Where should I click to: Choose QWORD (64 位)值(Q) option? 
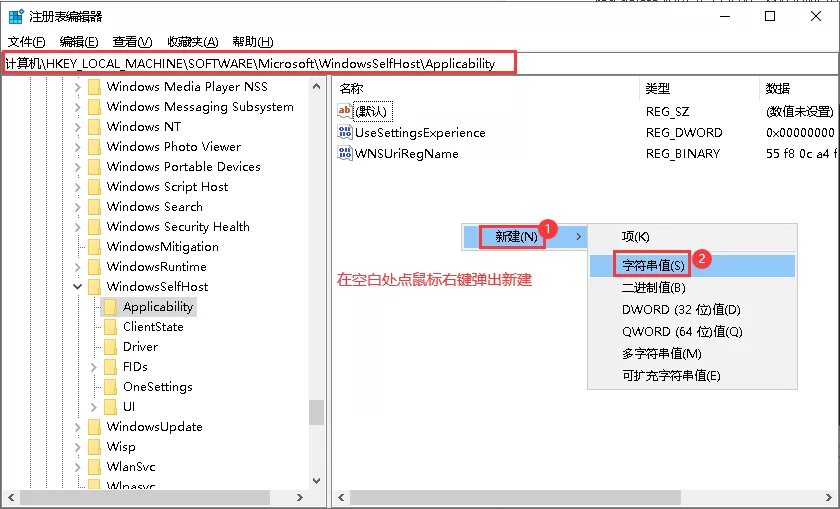[692, 332]
